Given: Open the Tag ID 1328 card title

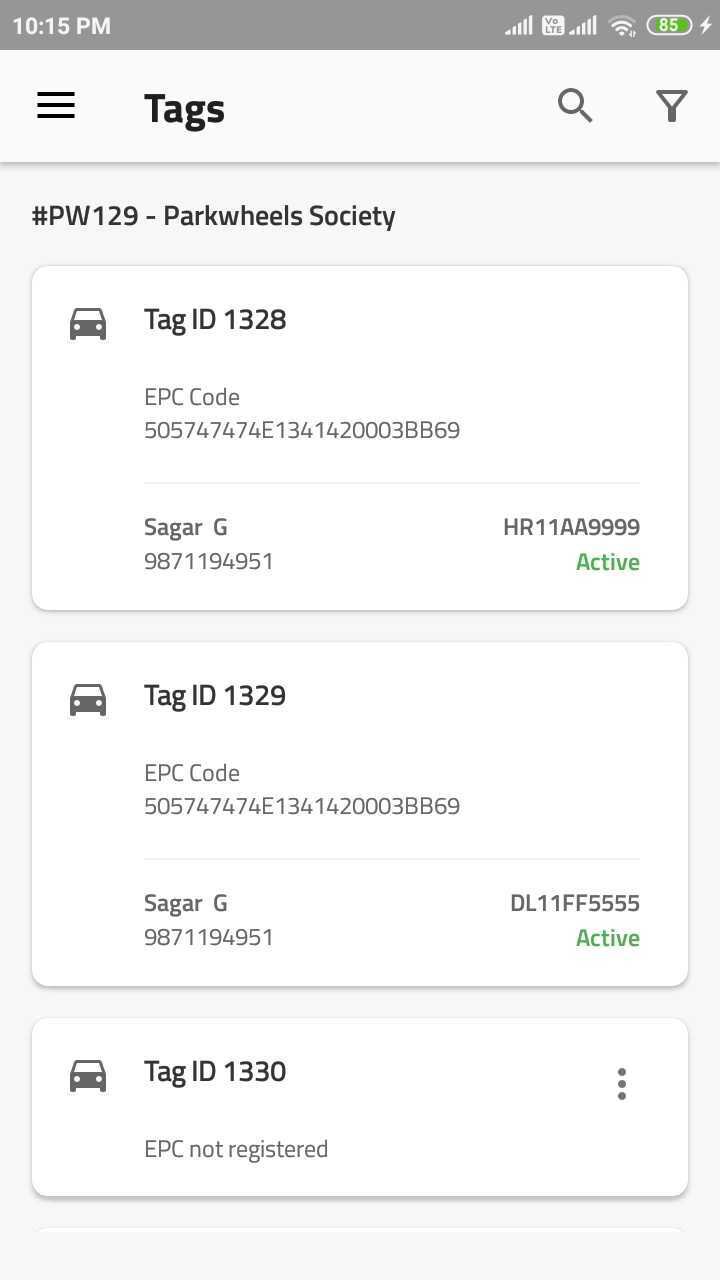Looking at the screenshot, I should pos(215,320).
